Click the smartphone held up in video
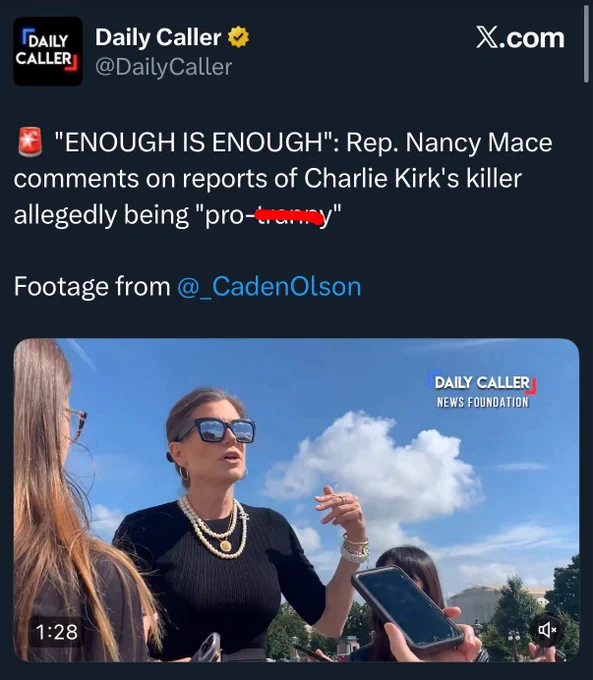593x680 pixels. pos(408,608)
